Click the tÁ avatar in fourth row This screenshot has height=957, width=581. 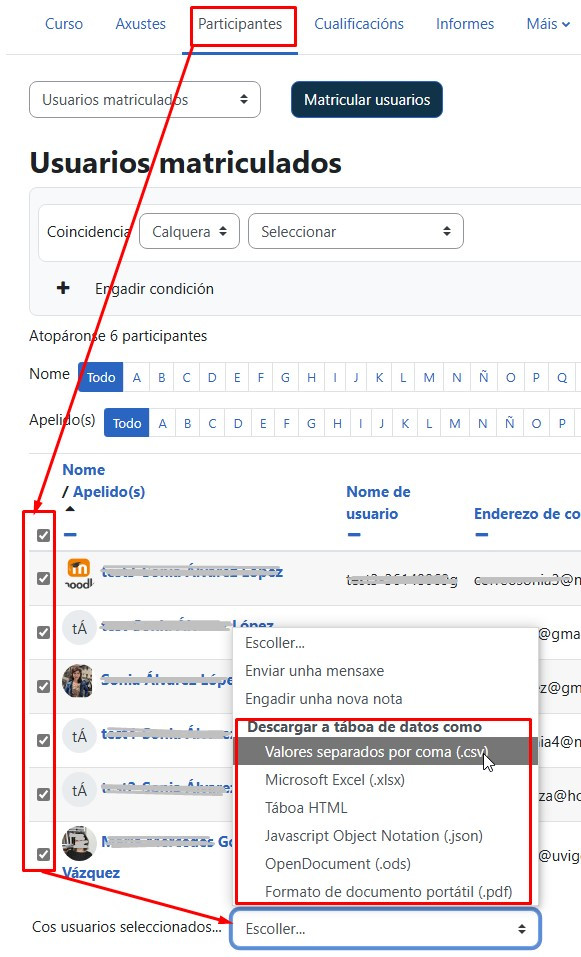point(79,736)
